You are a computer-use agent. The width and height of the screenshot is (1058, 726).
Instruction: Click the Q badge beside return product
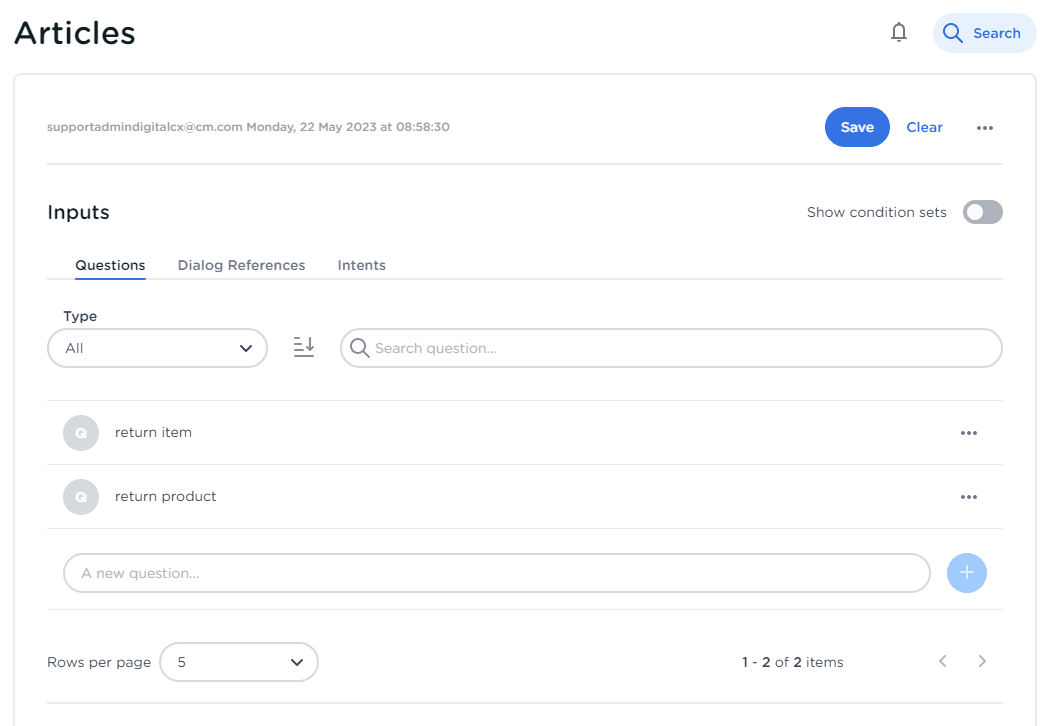(81, 497)
